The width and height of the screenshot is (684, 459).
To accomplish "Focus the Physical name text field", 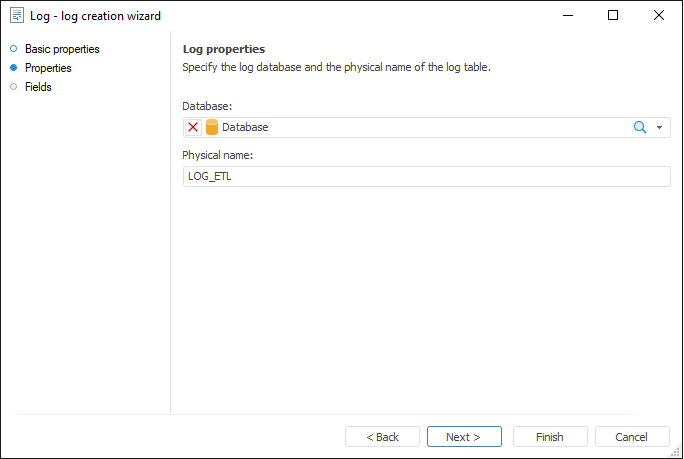I will [x=426, y=176].
